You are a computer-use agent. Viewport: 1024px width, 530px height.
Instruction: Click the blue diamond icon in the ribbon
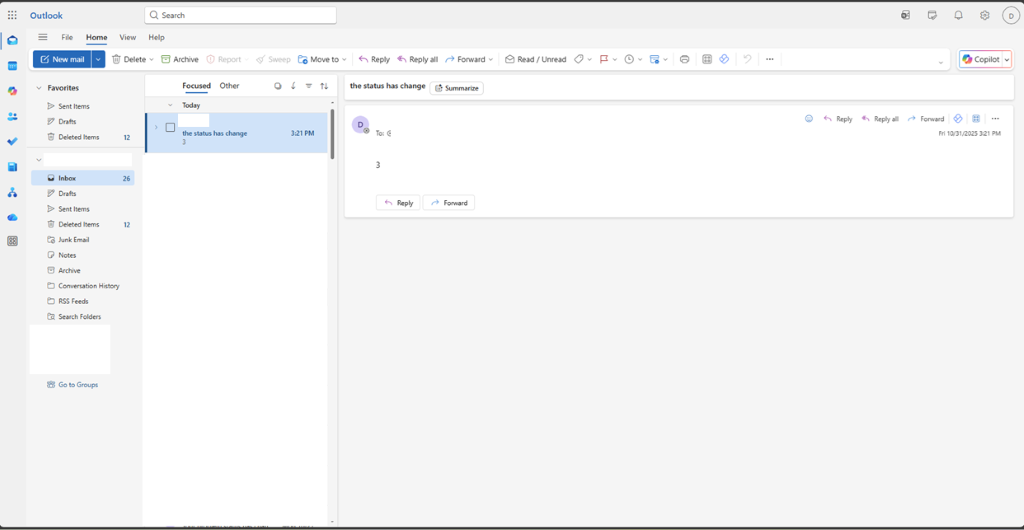coord(724,59)
